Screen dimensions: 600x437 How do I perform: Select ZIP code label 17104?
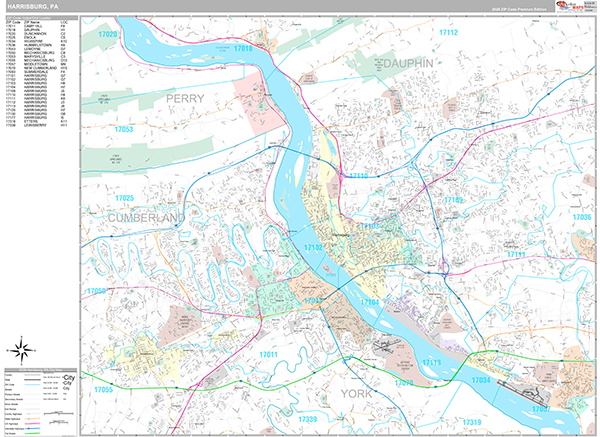[x=370, y=302]
